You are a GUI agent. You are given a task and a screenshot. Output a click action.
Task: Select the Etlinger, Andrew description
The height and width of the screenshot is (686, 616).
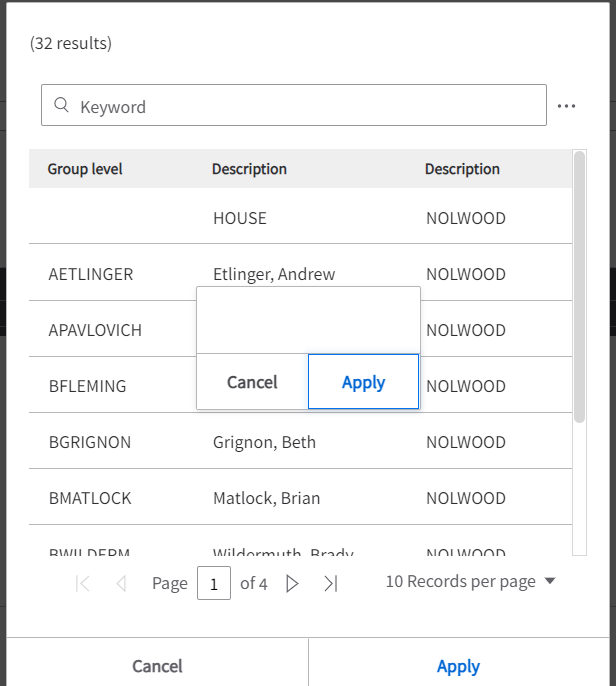click(274, 274)
